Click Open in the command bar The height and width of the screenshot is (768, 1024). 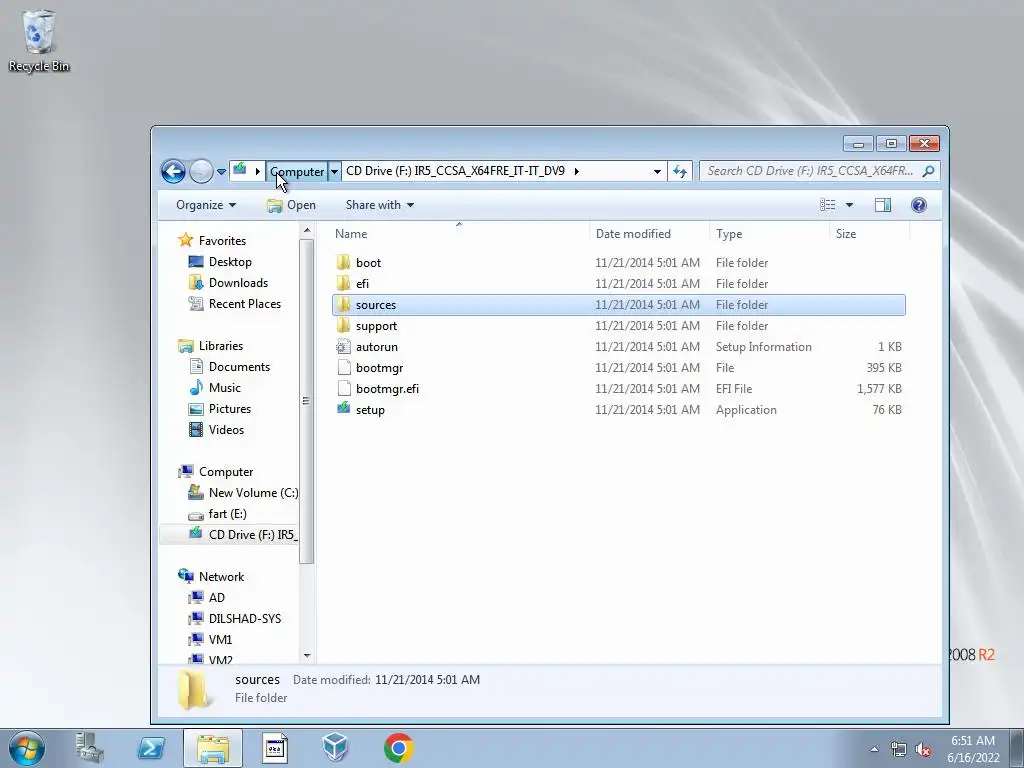click(x=291, y=205)
